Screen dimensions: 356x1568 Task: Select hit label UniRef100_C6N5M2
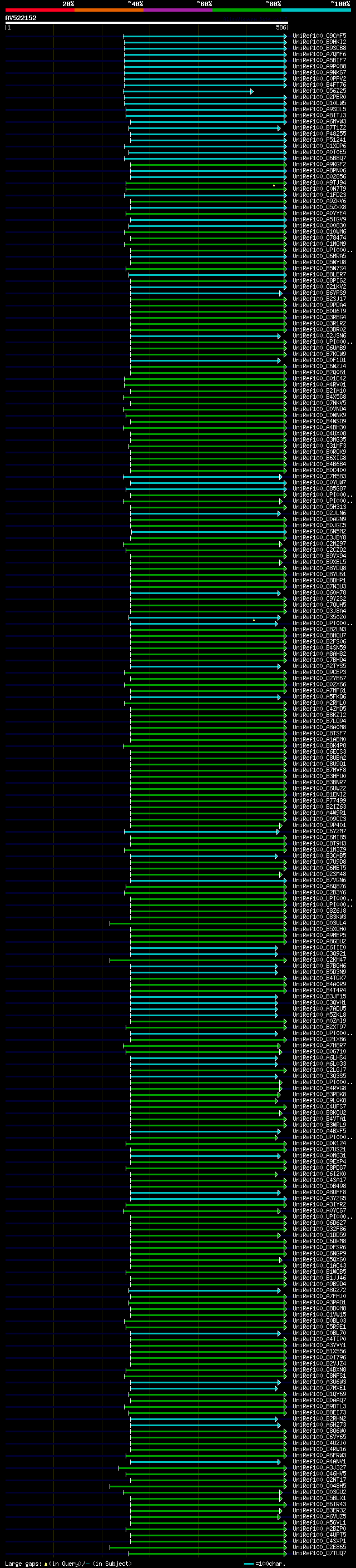tap(319, 531)
